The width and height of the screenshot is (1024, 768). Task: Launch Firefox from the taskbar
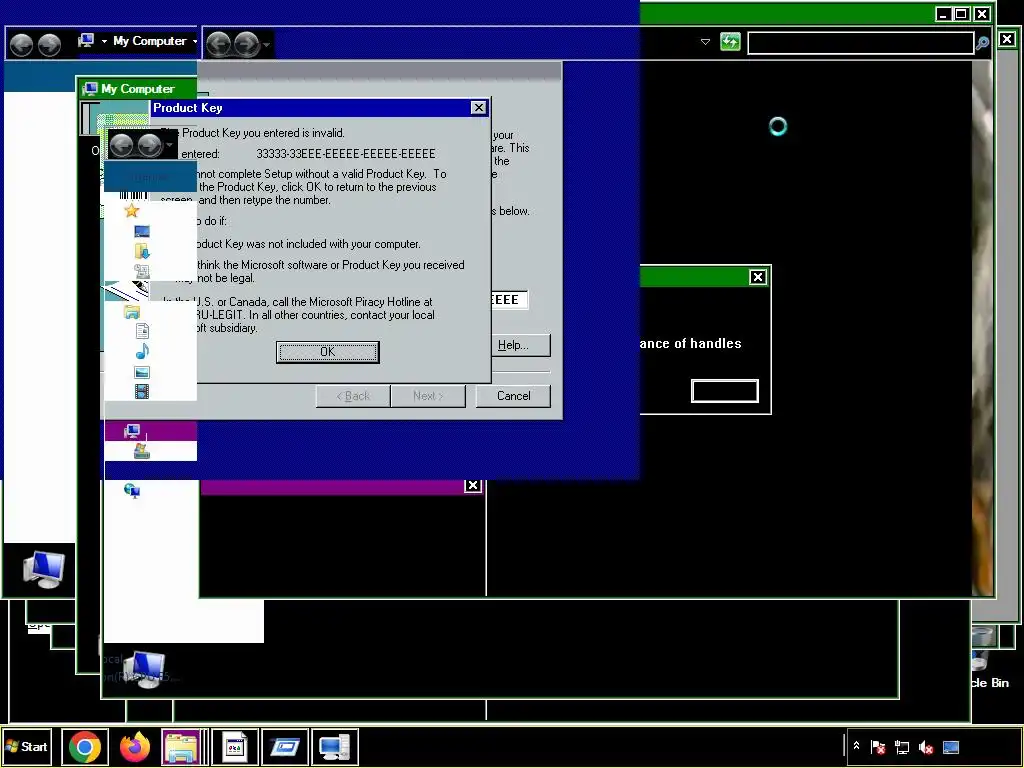click(x=135, y=747)
